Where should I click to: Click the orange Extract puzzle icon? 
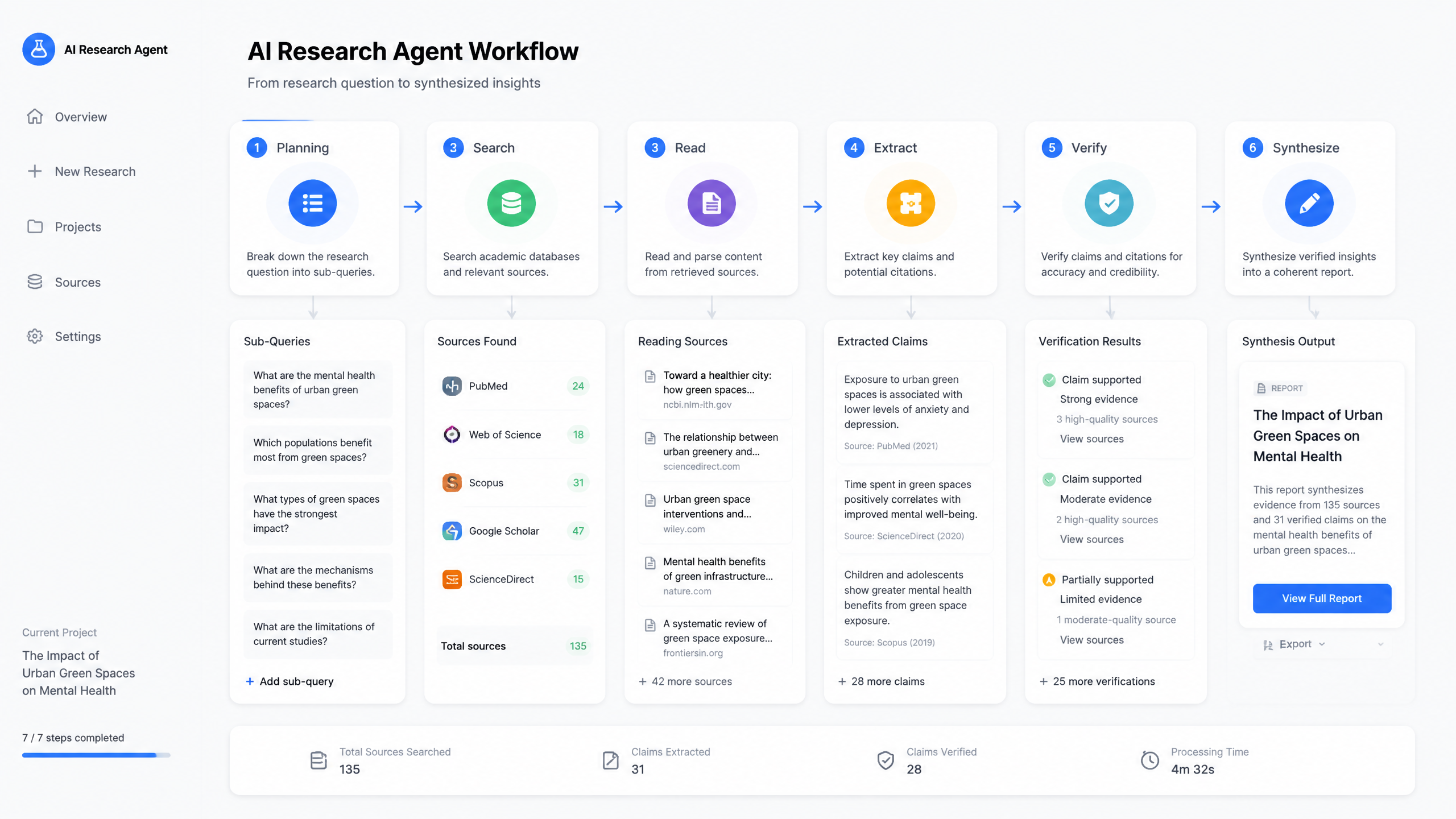(x=911, y=203)
